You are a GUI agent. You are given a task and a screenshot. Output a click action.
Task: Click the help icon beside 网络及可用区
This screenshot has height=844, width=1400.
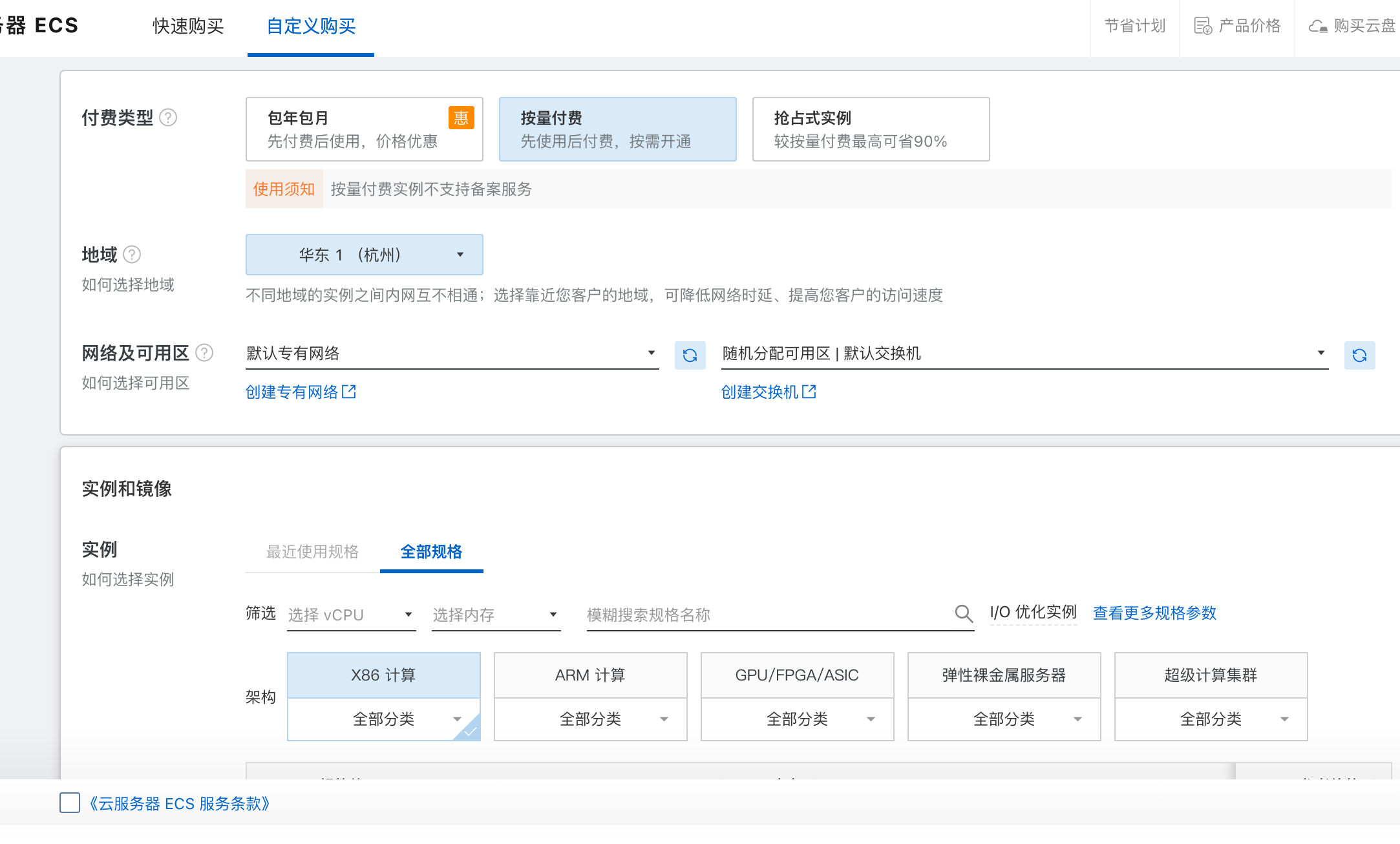point(204,353)
